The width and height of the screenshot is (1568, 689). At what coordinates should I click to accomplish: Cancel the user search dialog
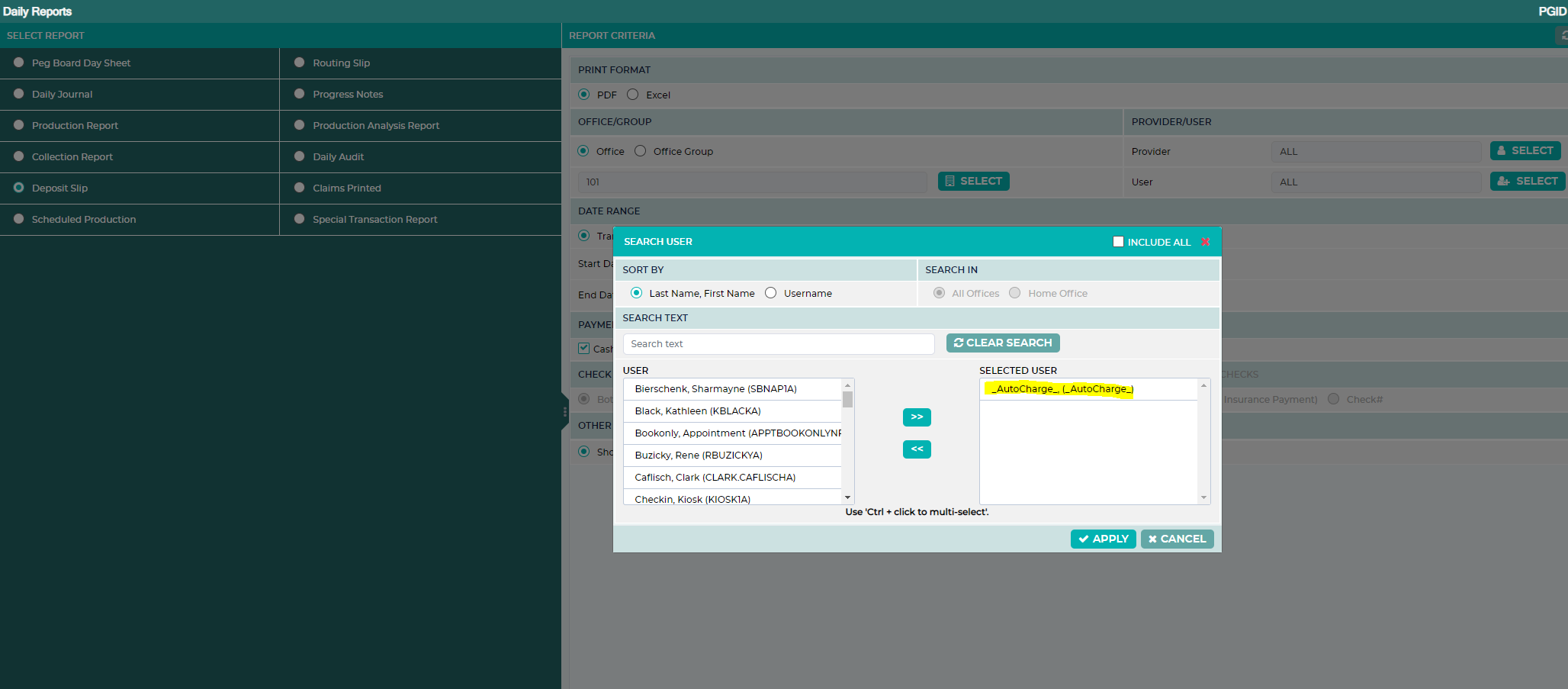(x=1177, y=539)
